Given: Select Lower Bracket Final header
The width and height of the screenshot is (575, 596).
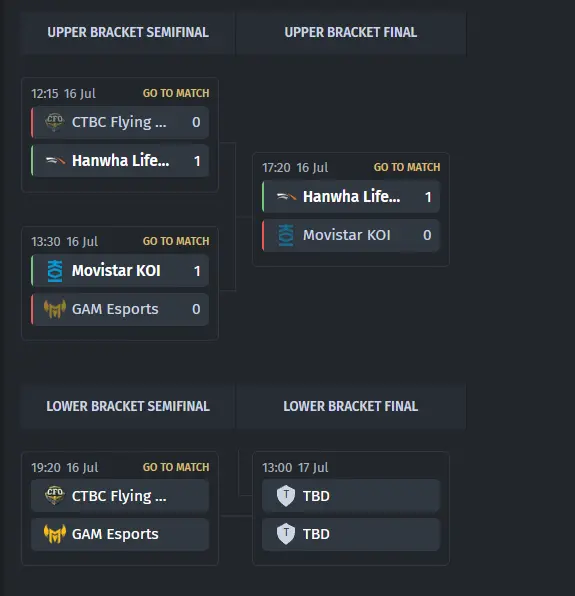Looking at the screenshot, I should pos(351,406).
